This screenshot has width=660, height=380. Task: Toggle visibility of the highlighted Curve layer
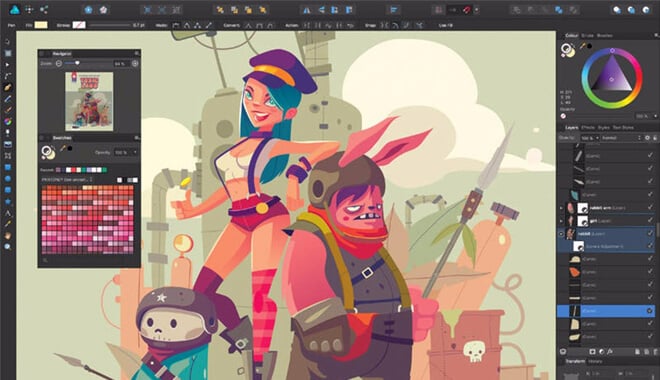coord(650,311)
